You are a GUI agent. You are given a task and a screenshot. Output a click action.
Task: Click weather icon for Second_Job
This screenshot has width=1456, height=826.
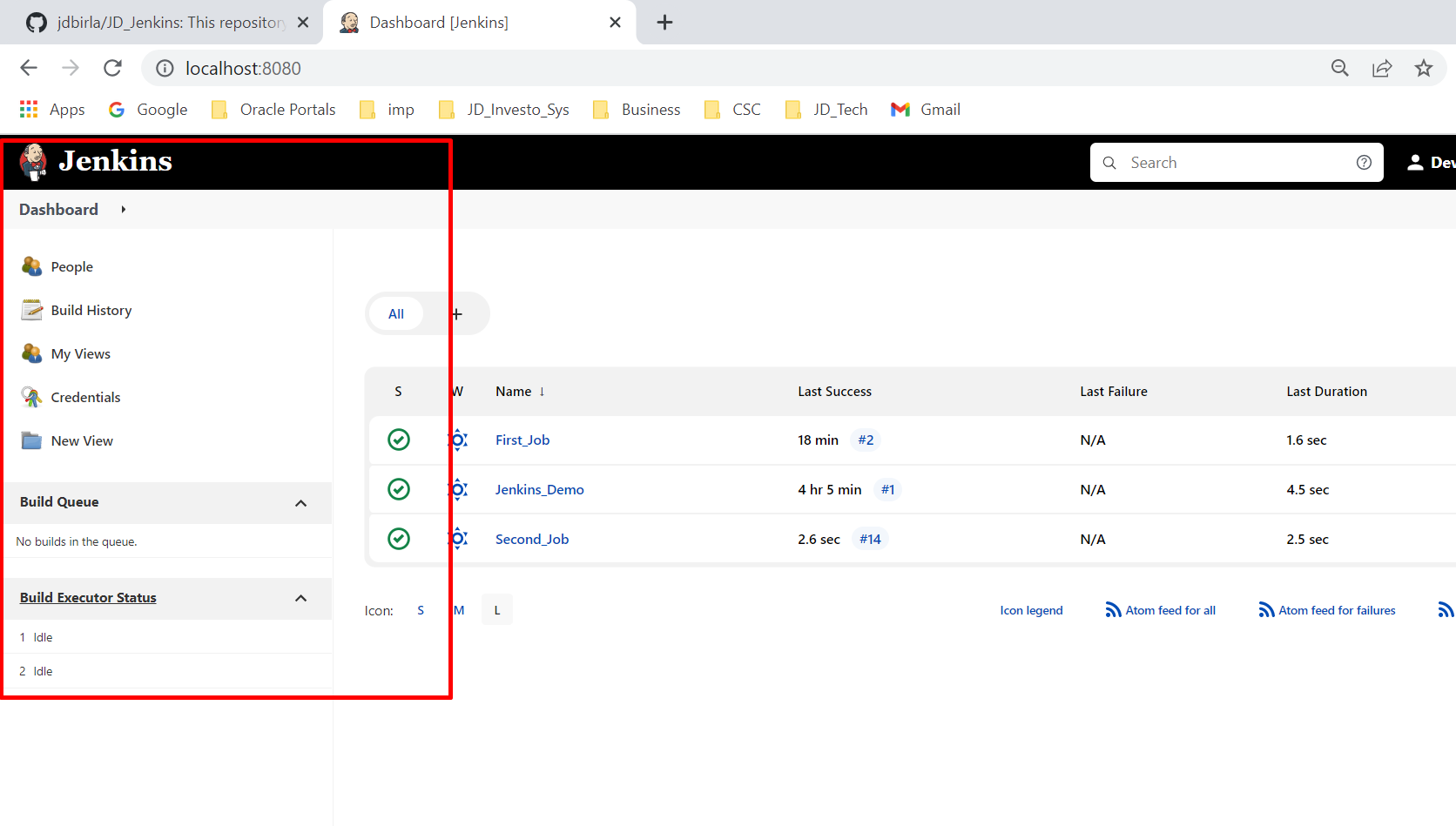click(x=458, y=539)
